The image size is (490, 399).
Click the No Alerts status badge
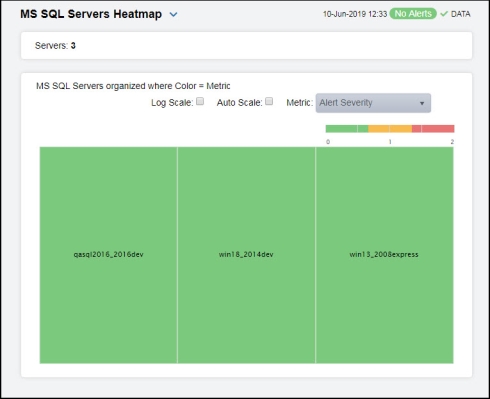(413, 14)
